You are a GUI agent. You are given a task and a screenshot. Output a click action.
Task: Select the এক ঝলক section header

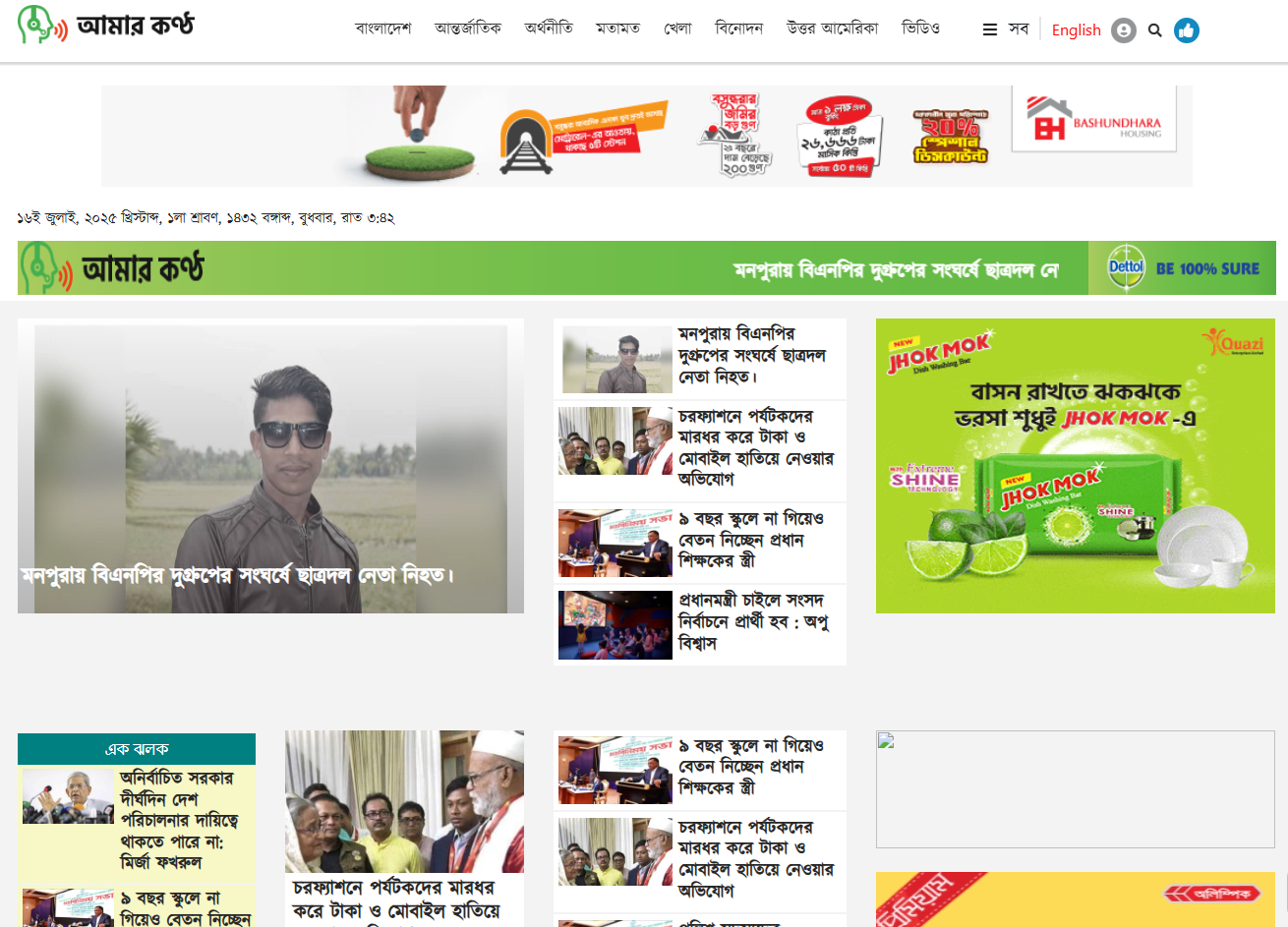tap(137, 749)
